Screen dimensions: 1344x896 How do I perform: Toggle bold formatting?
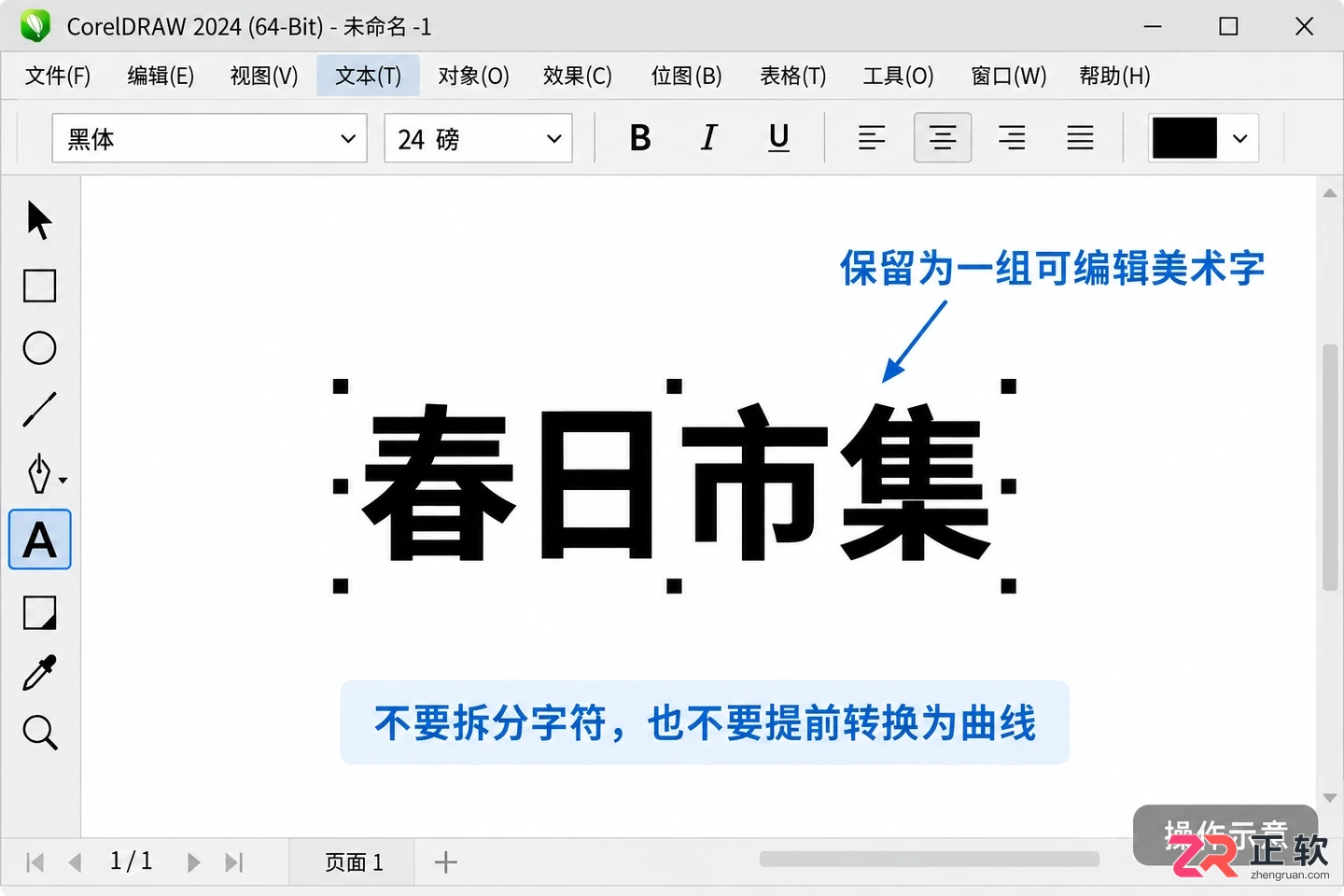pyautogui.click(x=640, y=138)
